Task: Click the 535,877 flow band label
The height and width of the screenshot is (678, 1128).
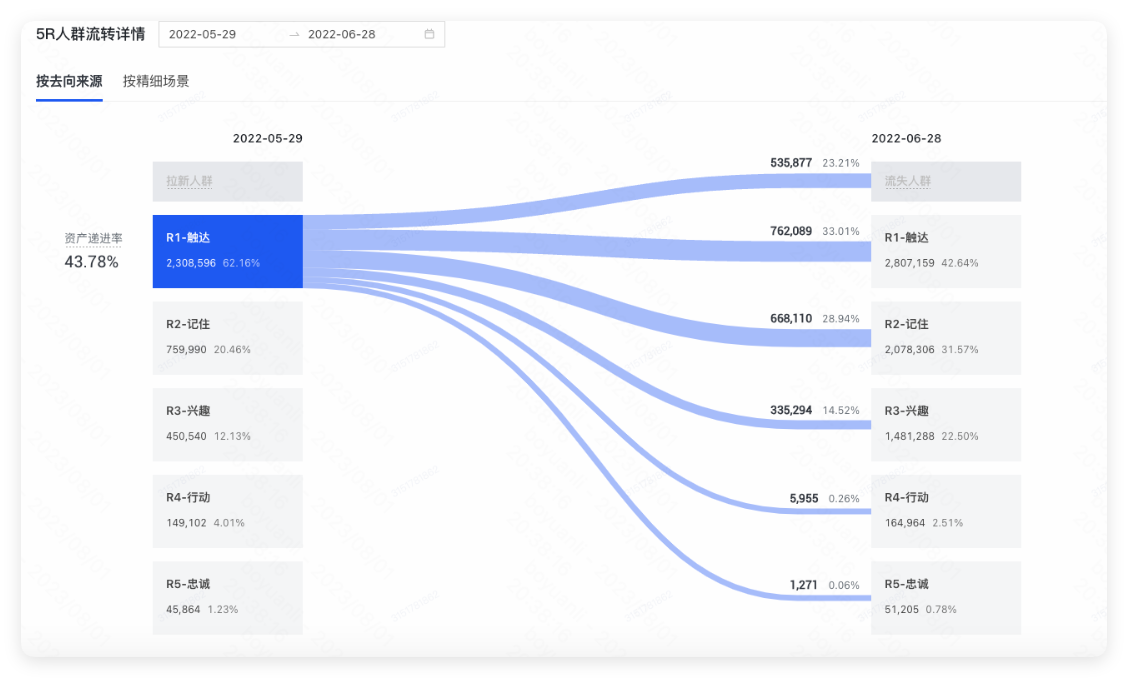Action: [791, 162]
